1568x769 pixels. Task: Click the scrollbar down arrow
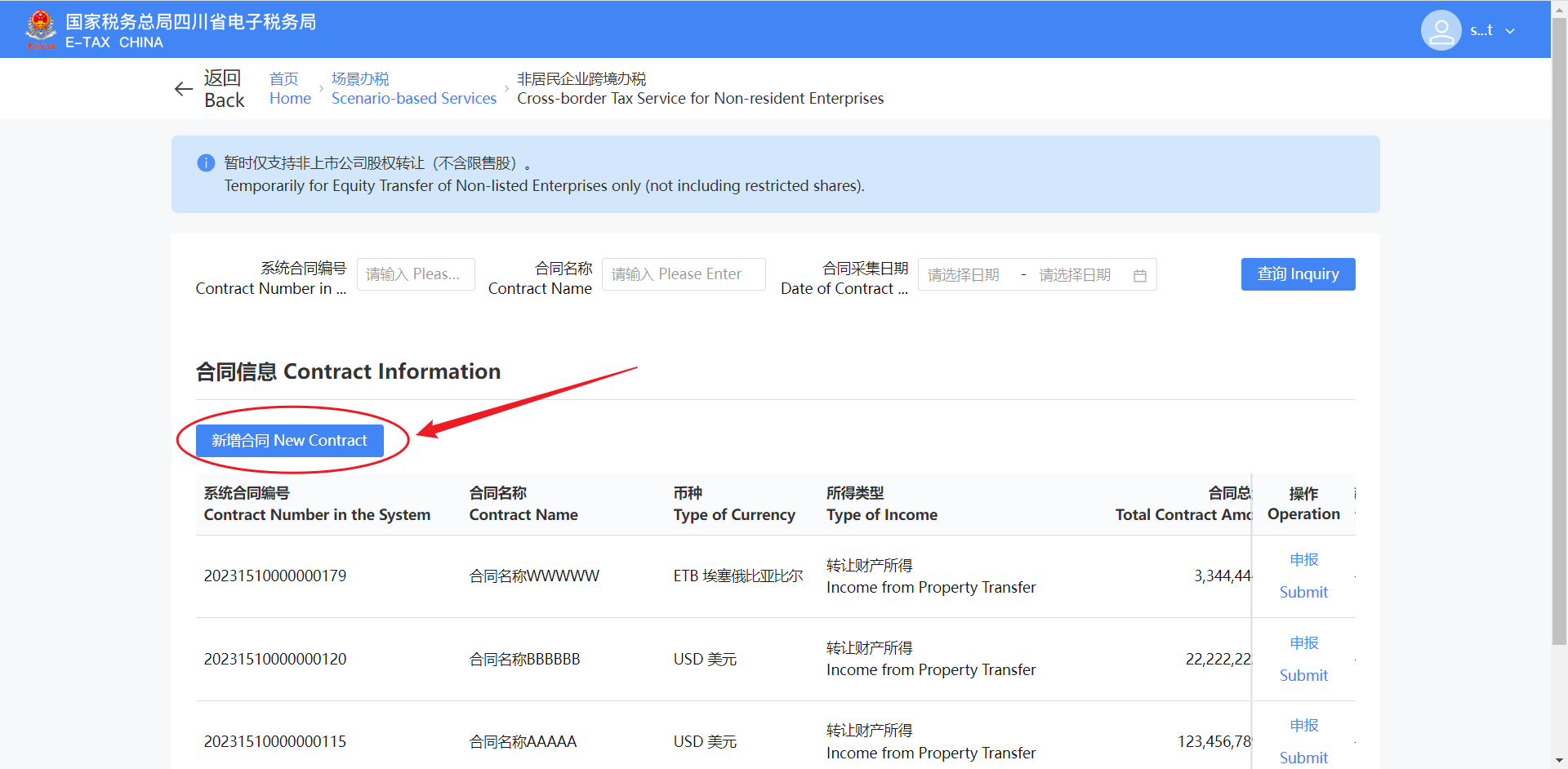pyautogui.click(x=1559, y=761)
